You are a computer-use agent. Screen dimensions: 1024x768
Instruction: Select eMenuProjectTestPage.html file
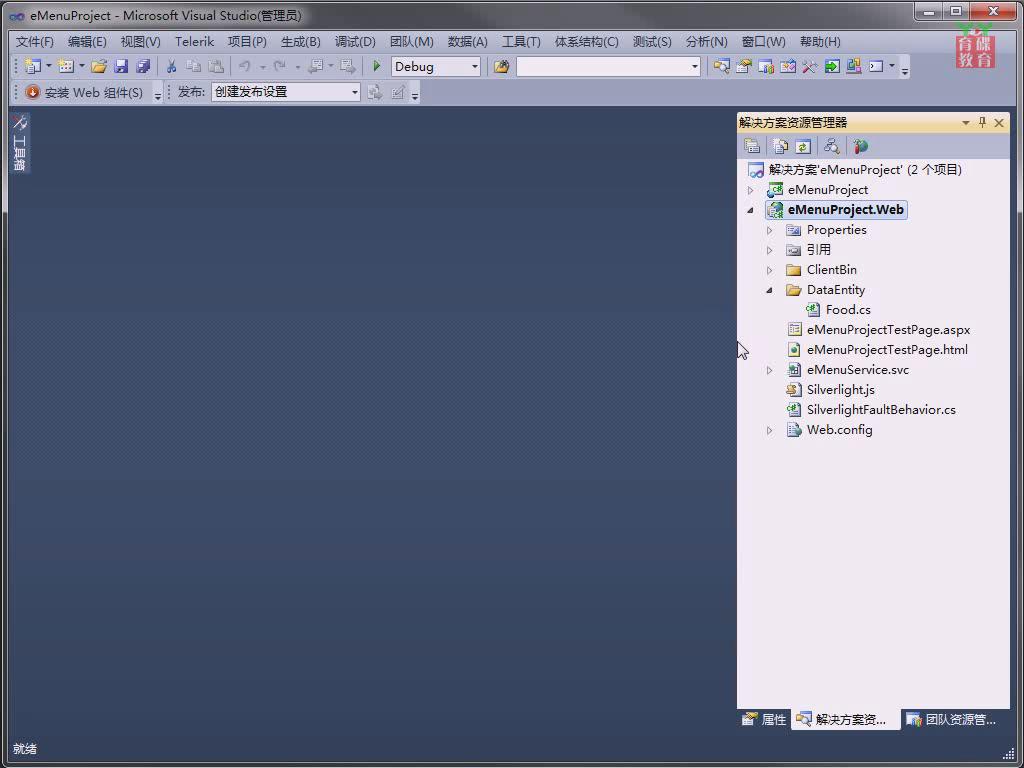[887, 350]
